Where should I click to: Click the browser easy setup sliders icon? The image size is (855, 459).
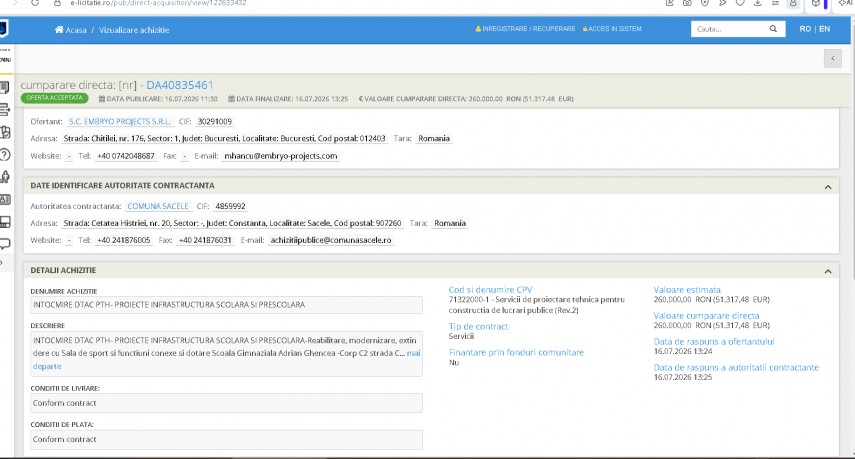[775, 3]
